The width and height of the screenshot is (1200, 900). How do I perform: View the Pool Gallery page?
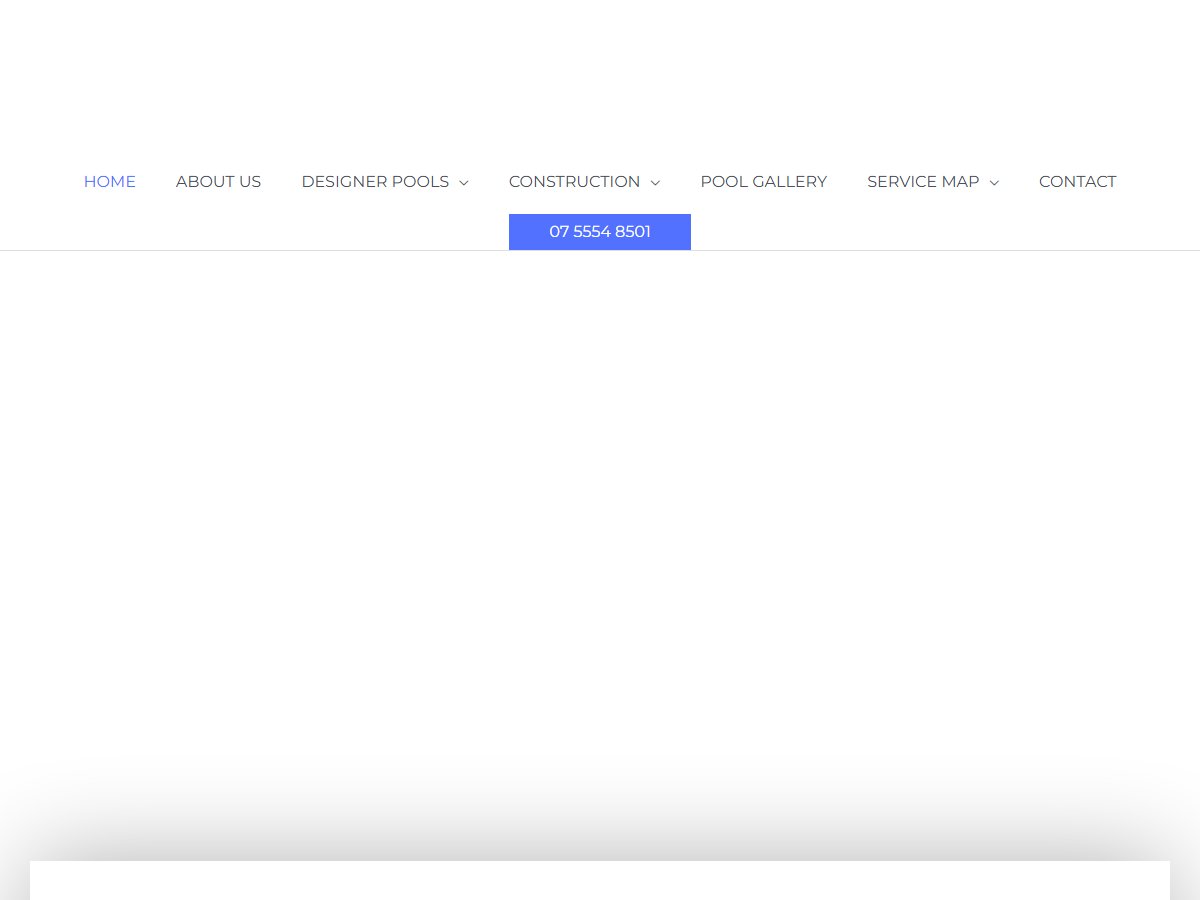(764, 182)
